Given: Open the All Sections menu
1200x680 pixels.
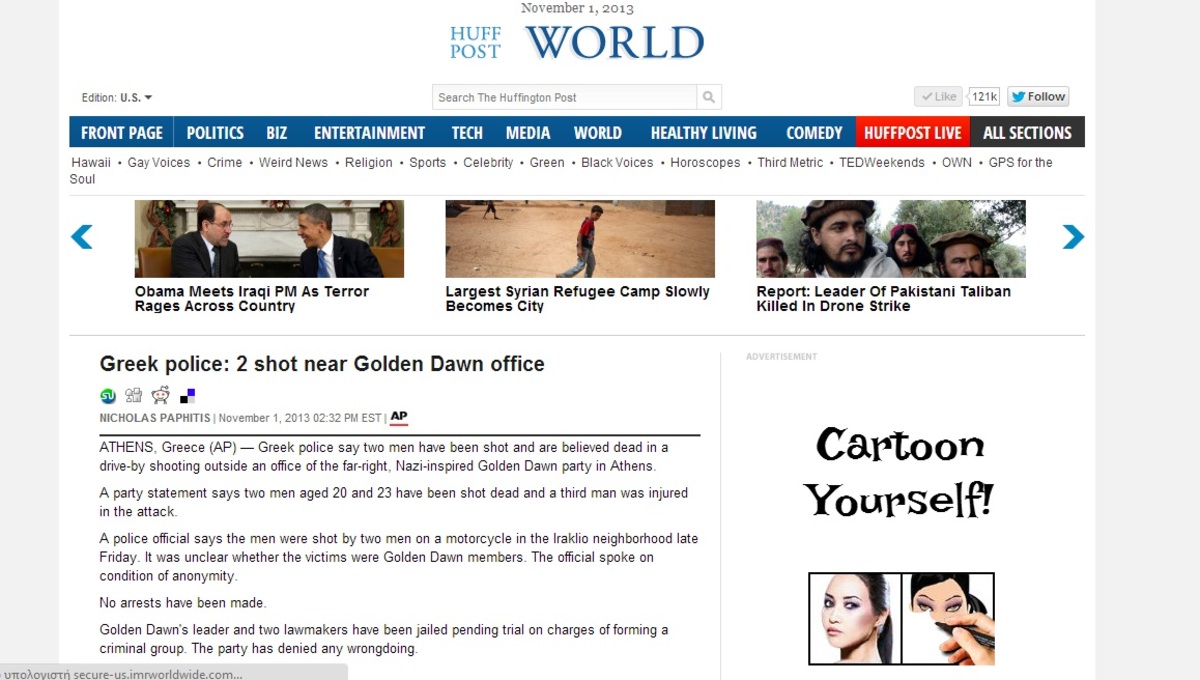Looking at the screenshot, I should point(1027,132).
